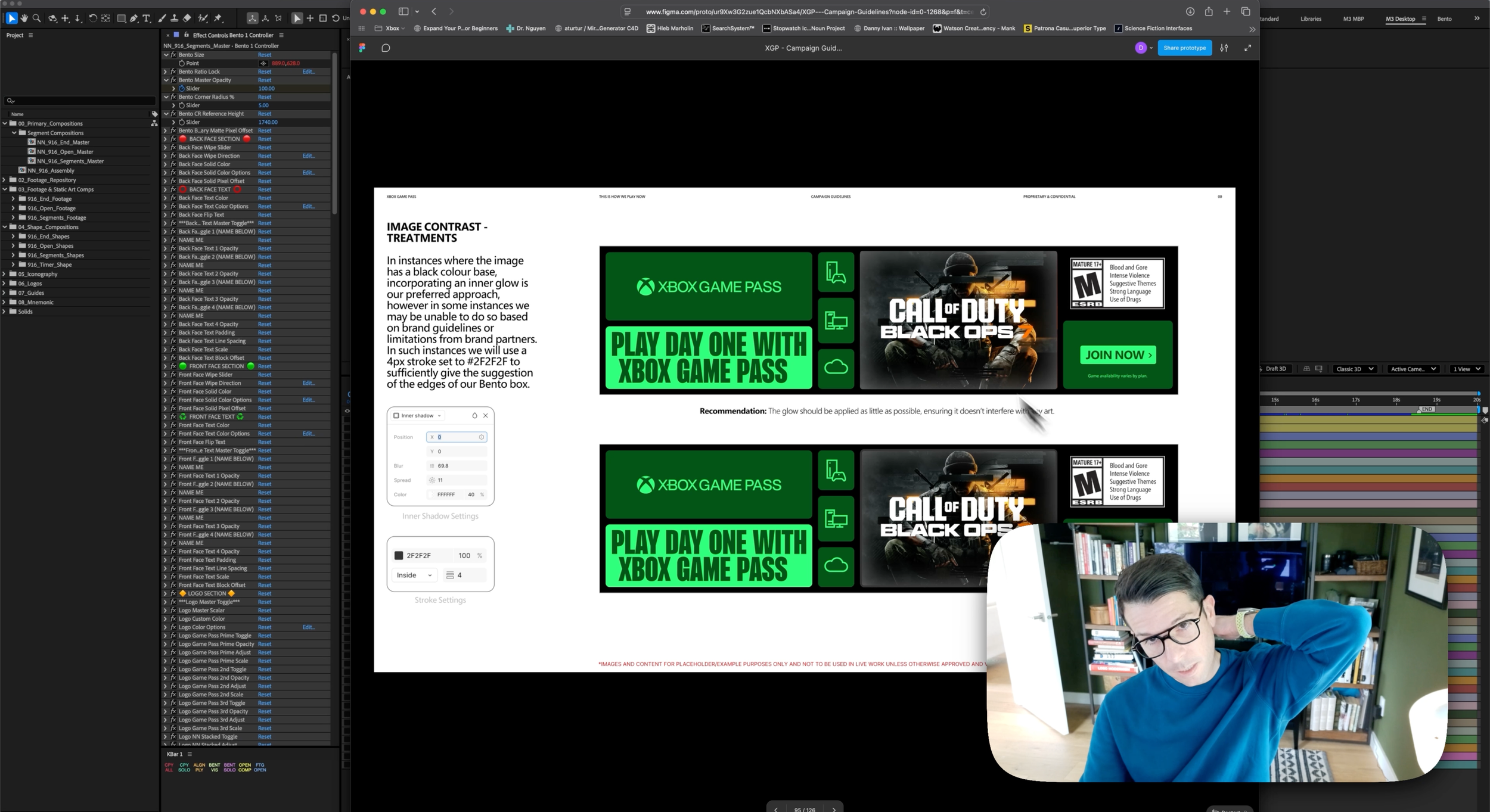Viewport: 1490px width, 812px height.
Task: Toggle the Inner shadow checkbox
Action: [x=396, y=416]
